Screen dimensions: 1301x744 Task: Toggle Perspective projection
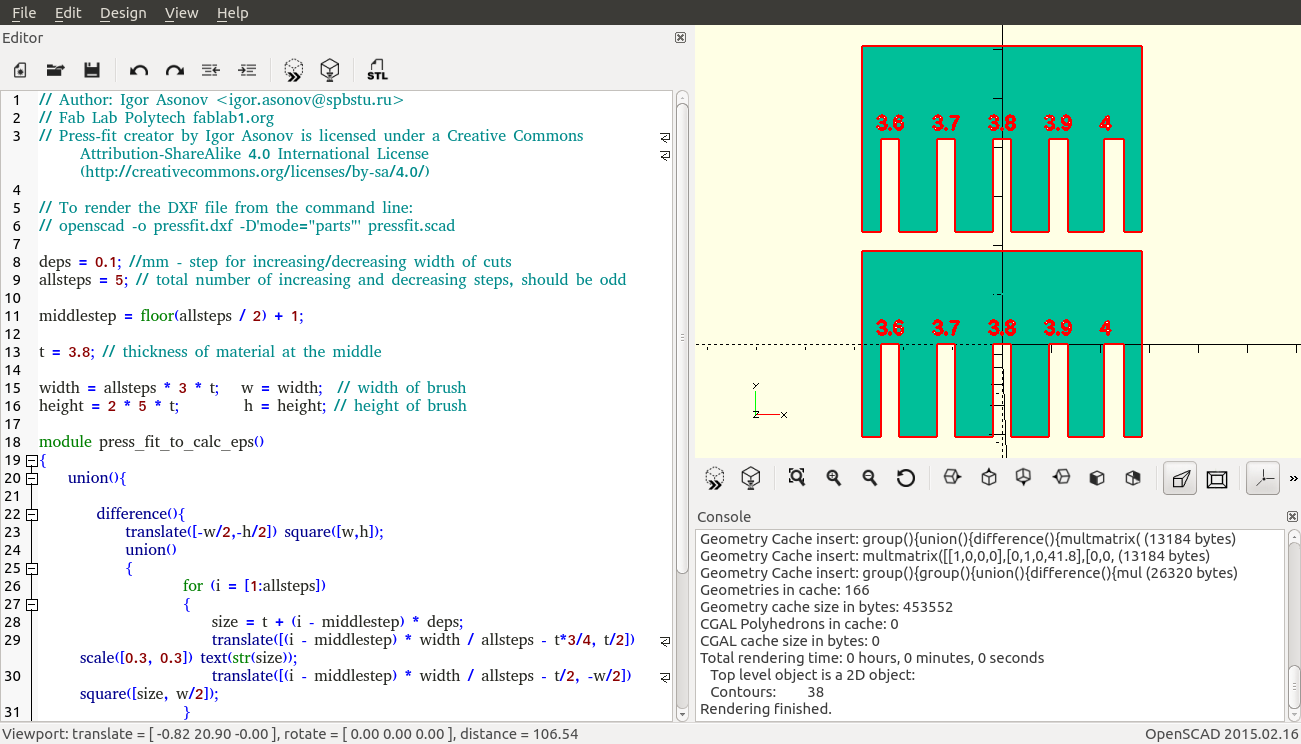(1181, 478)
